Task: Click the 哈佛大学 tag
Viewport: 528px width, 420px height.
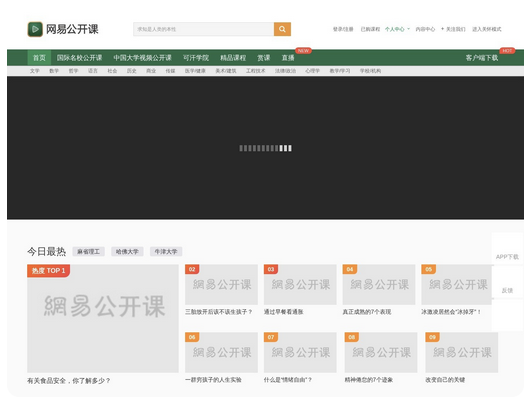Action: [127, 252]
